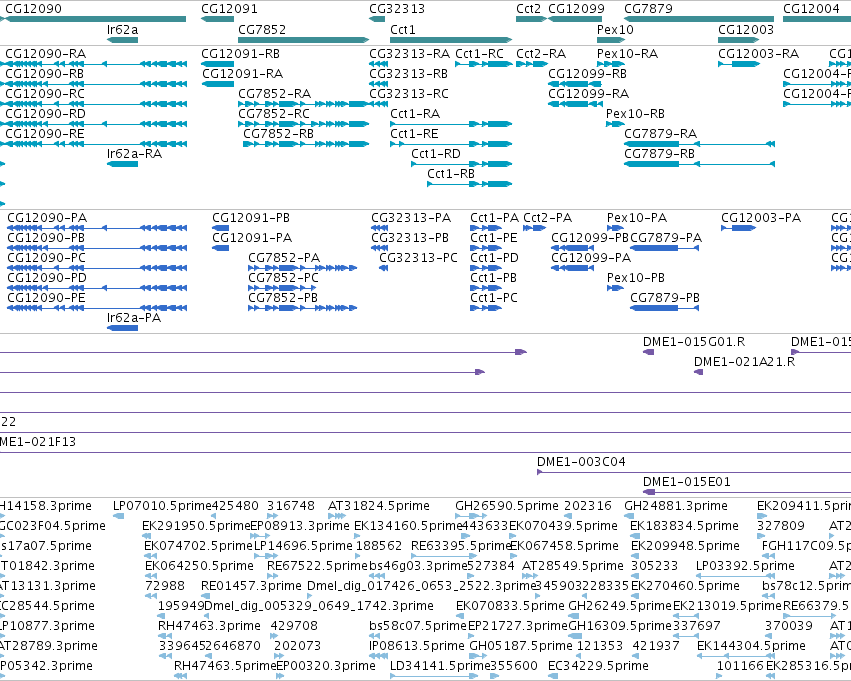Open EST EK144304.5prime
851x681 pixels.
point(752,646)
